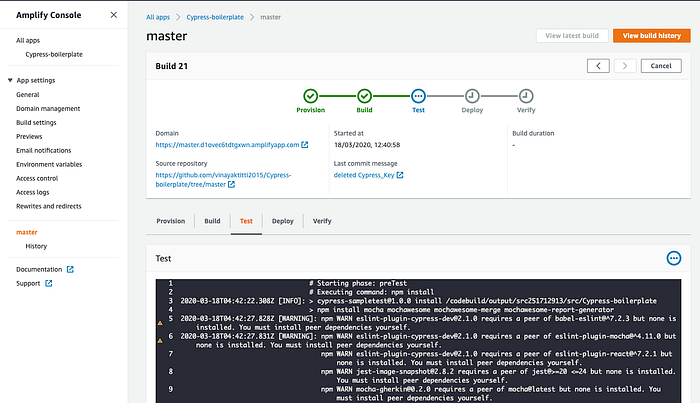Click the Deploy stage clock icon

coord(472,96)
